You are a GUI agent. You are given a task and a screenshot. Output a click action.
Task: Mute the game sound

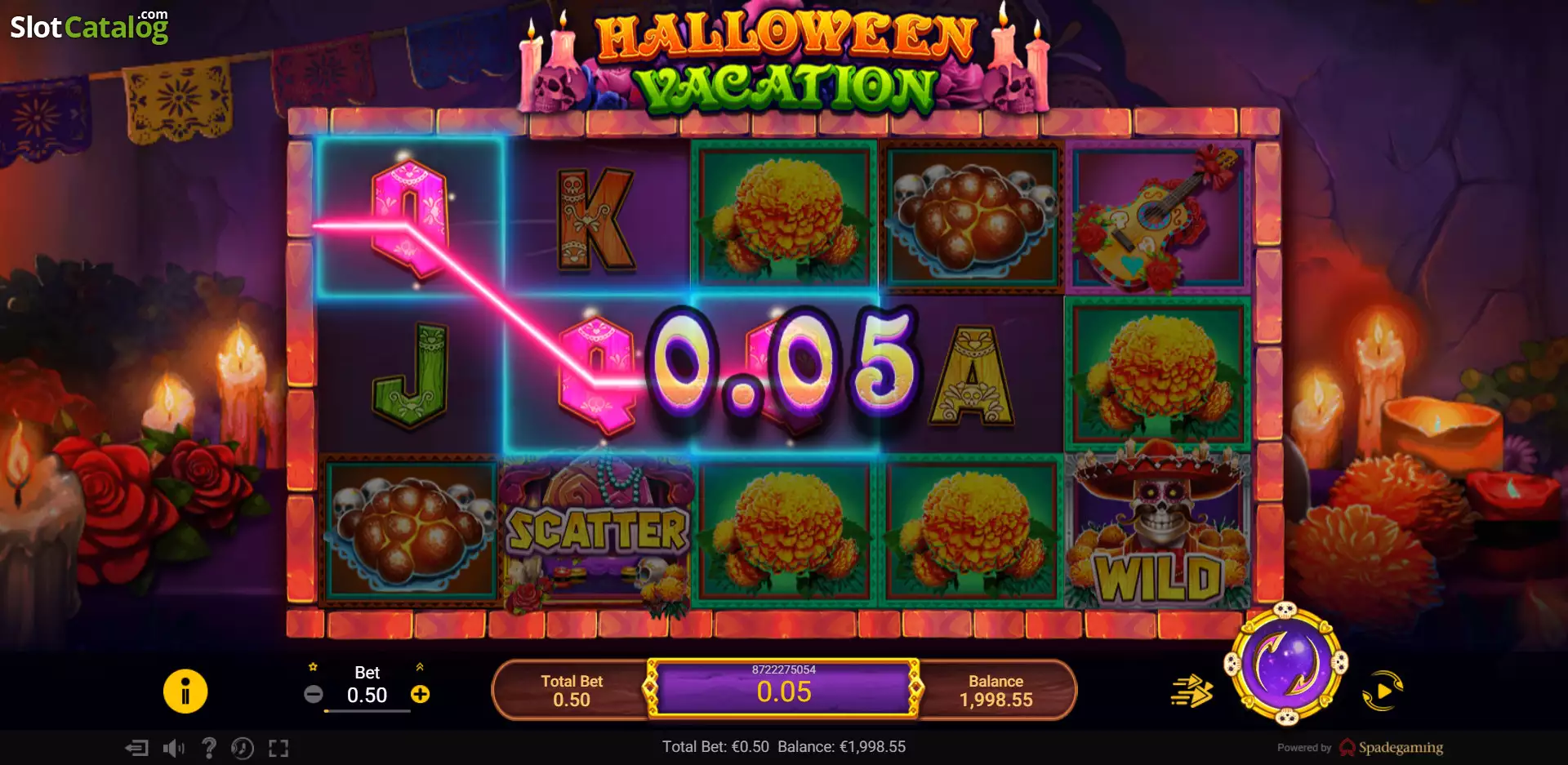173,748
